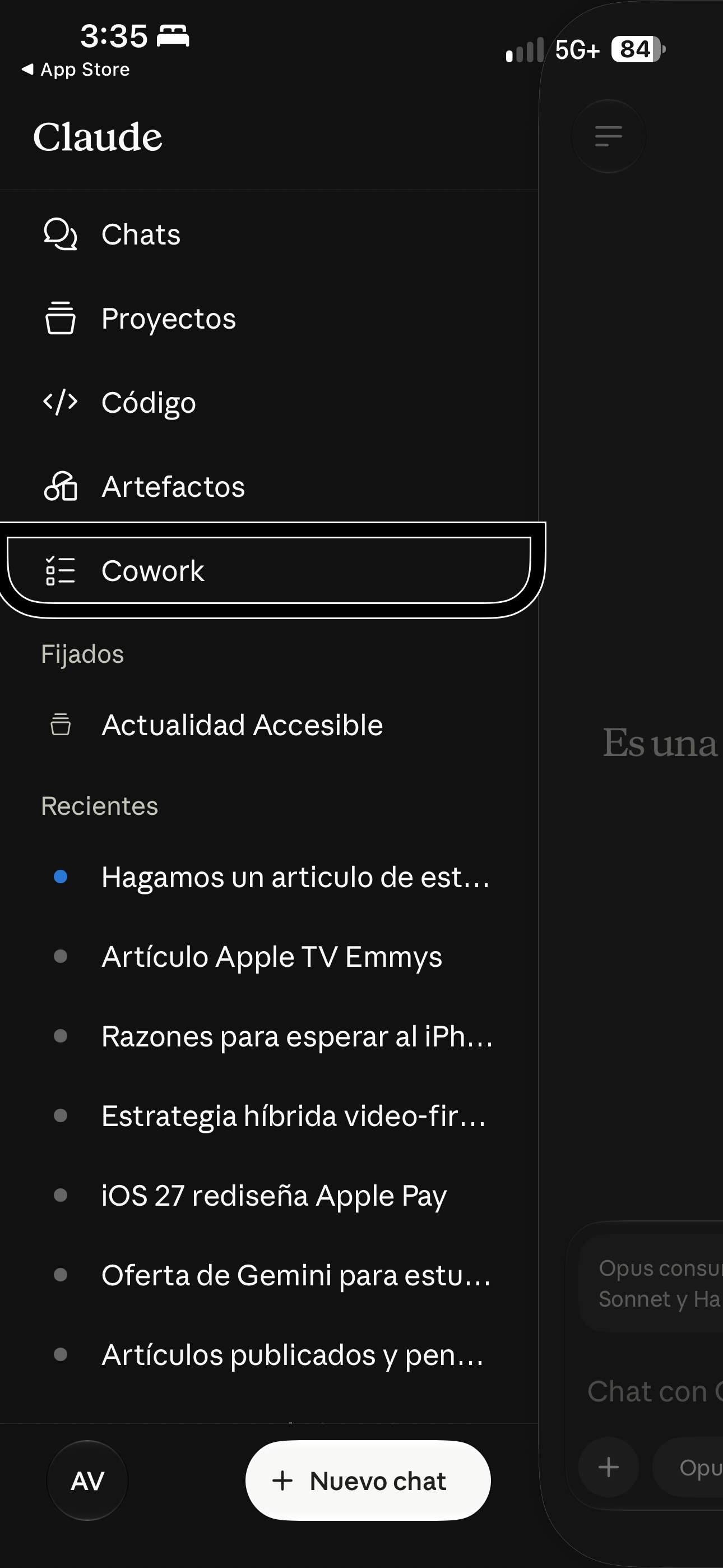Open chat Oferta de Gemini para estu…
This screenshot has width=723, height=1568.
(x=269, y=1275)
